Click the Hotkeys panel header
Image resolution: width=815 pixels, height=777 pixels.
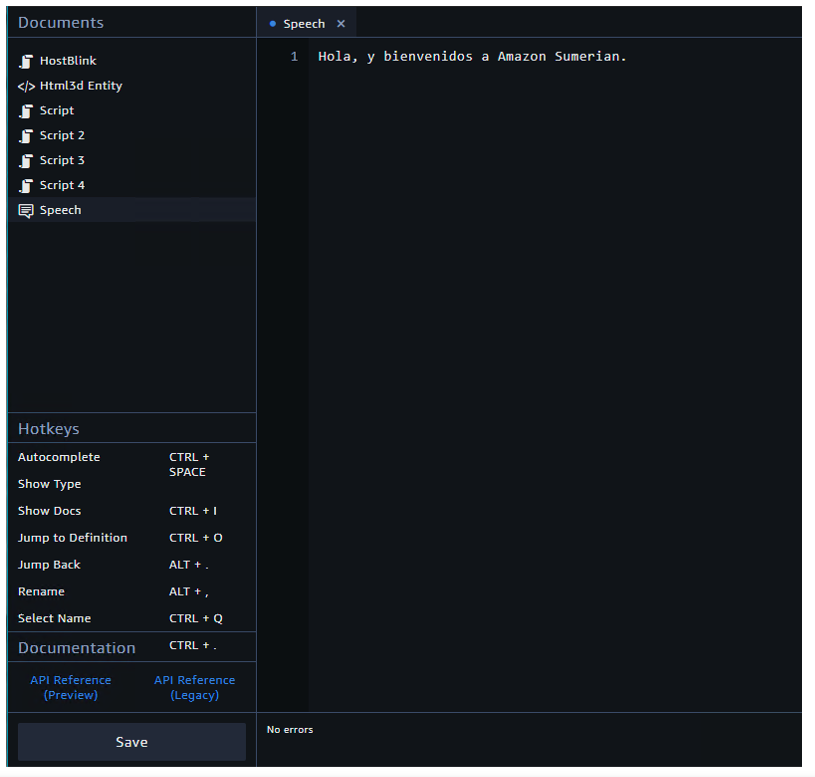point(49,429)
